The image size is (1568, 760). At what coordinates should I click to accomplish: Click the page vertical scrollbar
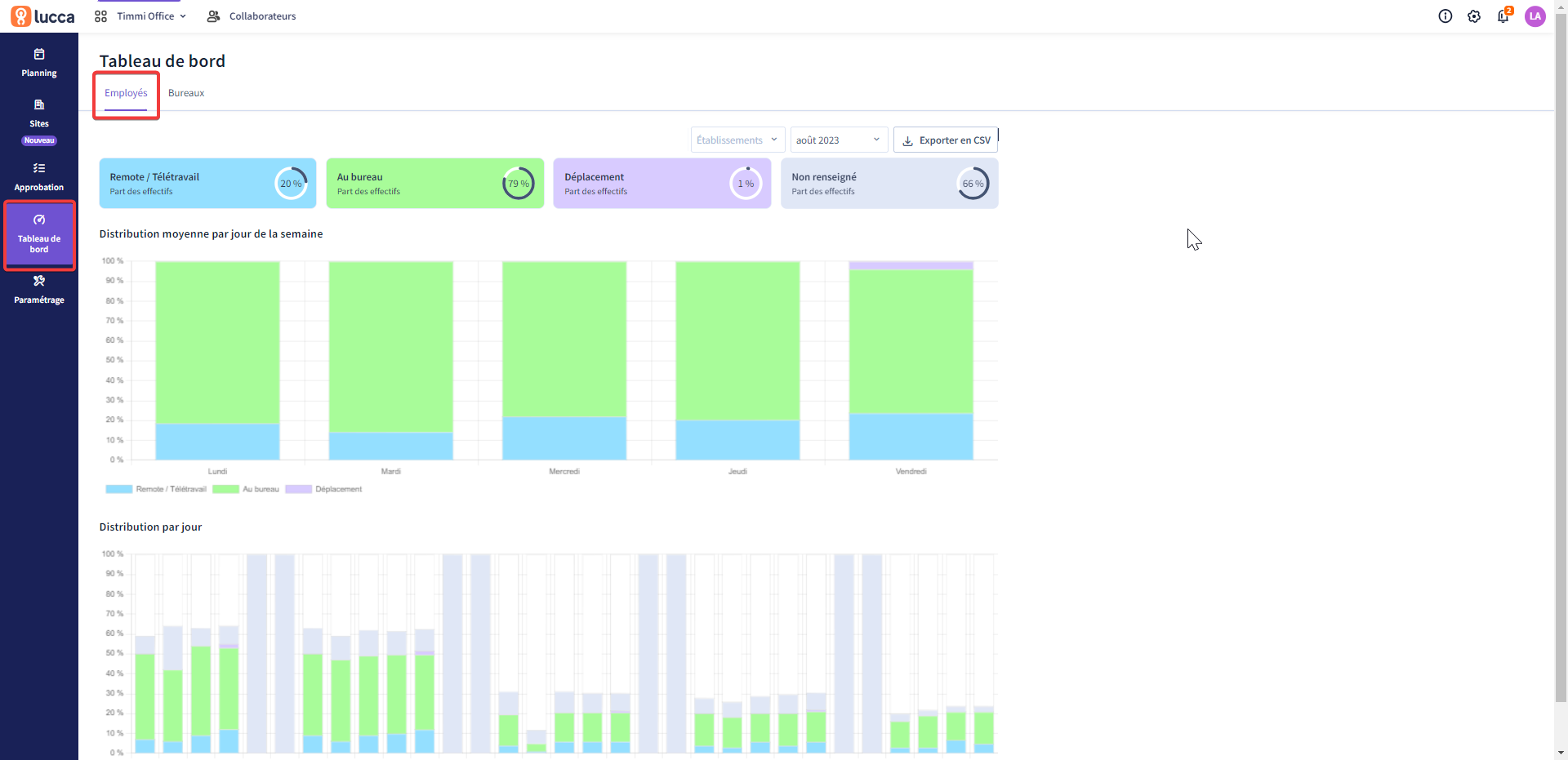[1561, 359]
